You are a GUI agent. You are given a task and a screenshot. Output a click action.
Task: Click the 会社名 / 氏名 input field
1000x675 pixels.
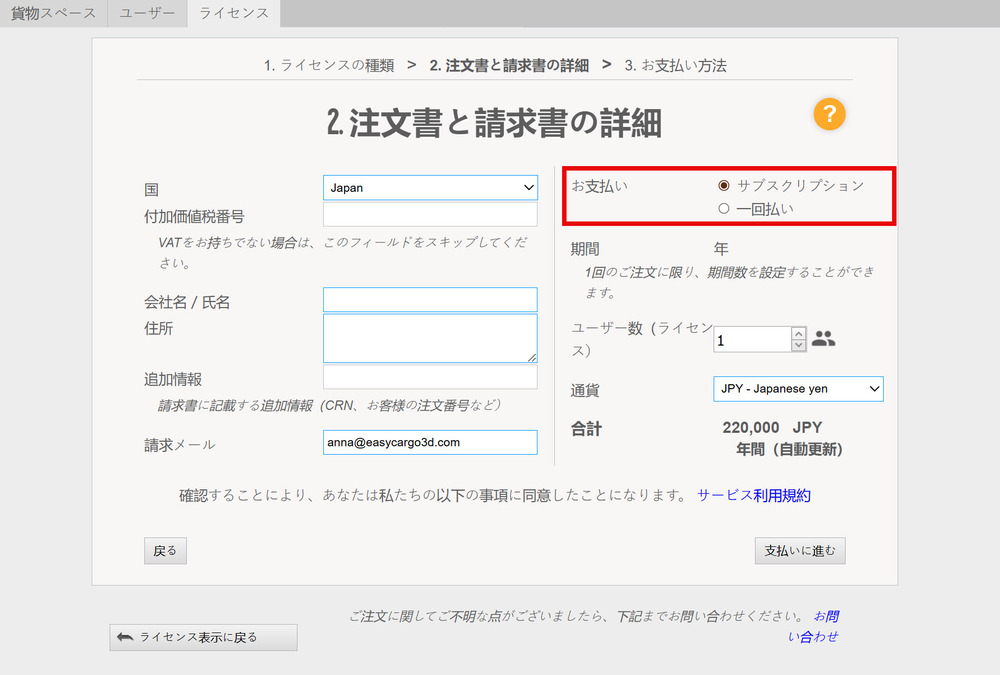[430, 300]
